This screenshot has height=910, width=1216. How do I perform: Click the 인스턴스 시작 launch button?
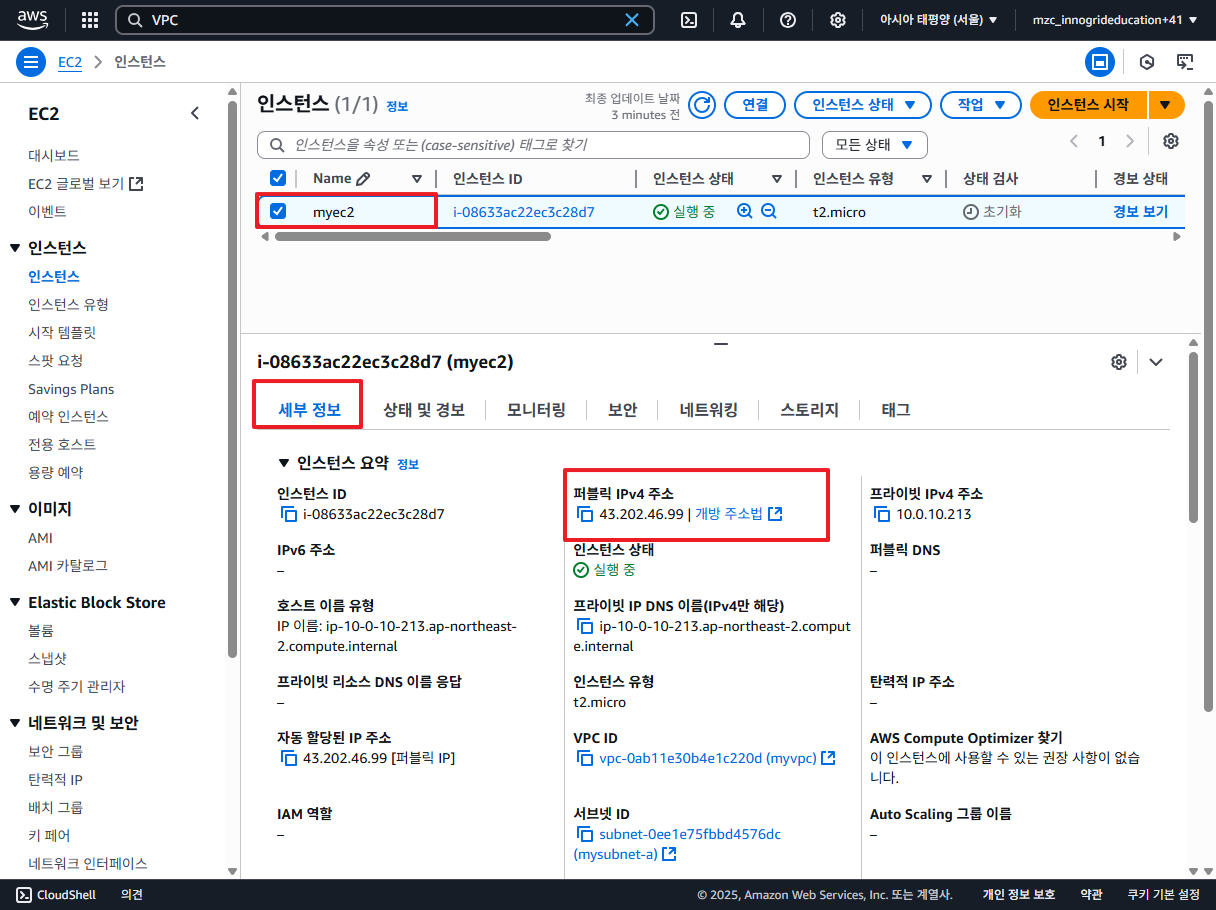(1088, 105)
